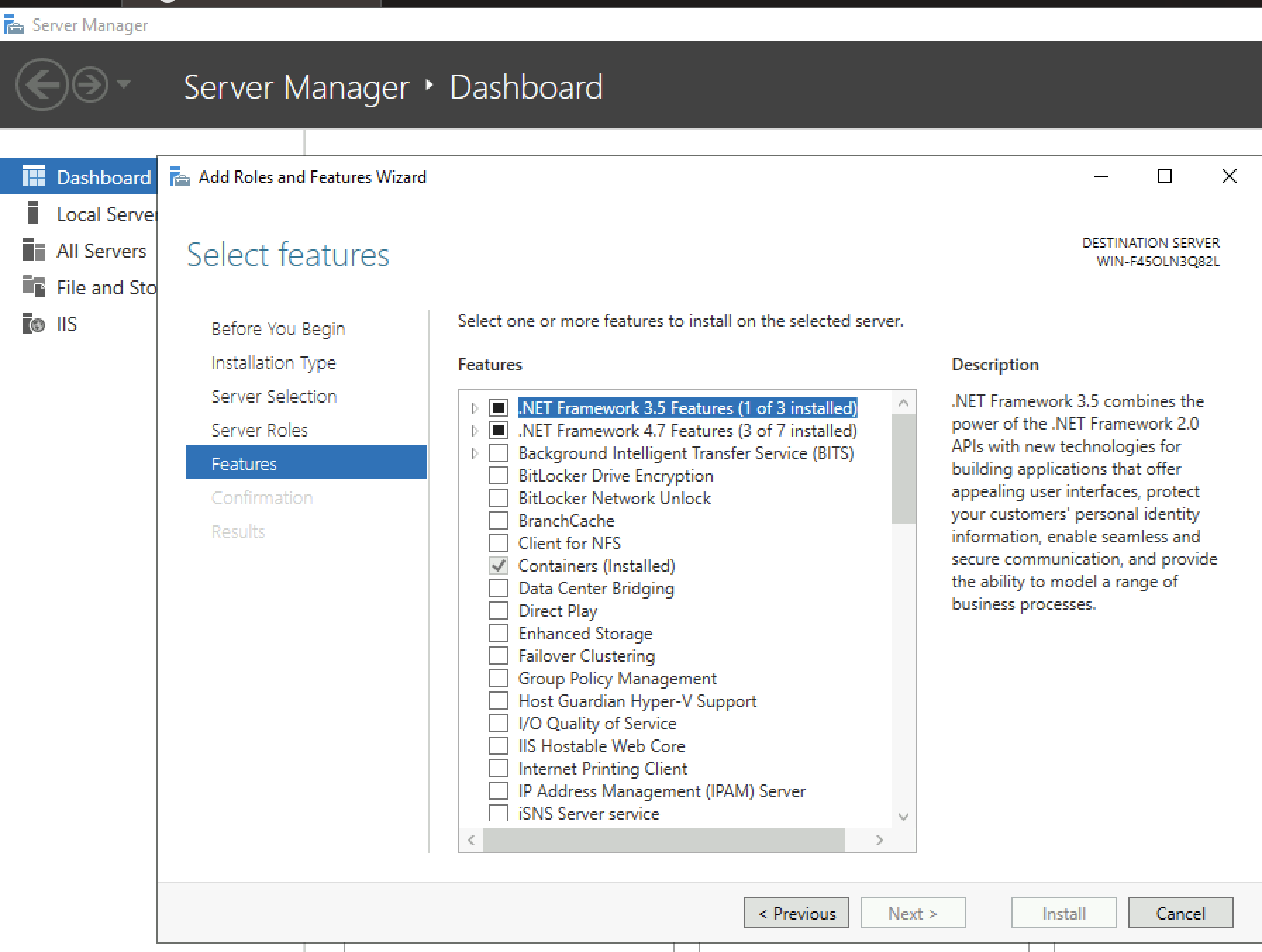Check BitLocker Drive Encryption
The height and width of the screenshot is (952, 1262).
pyautogui.click(x=499, y=475)
